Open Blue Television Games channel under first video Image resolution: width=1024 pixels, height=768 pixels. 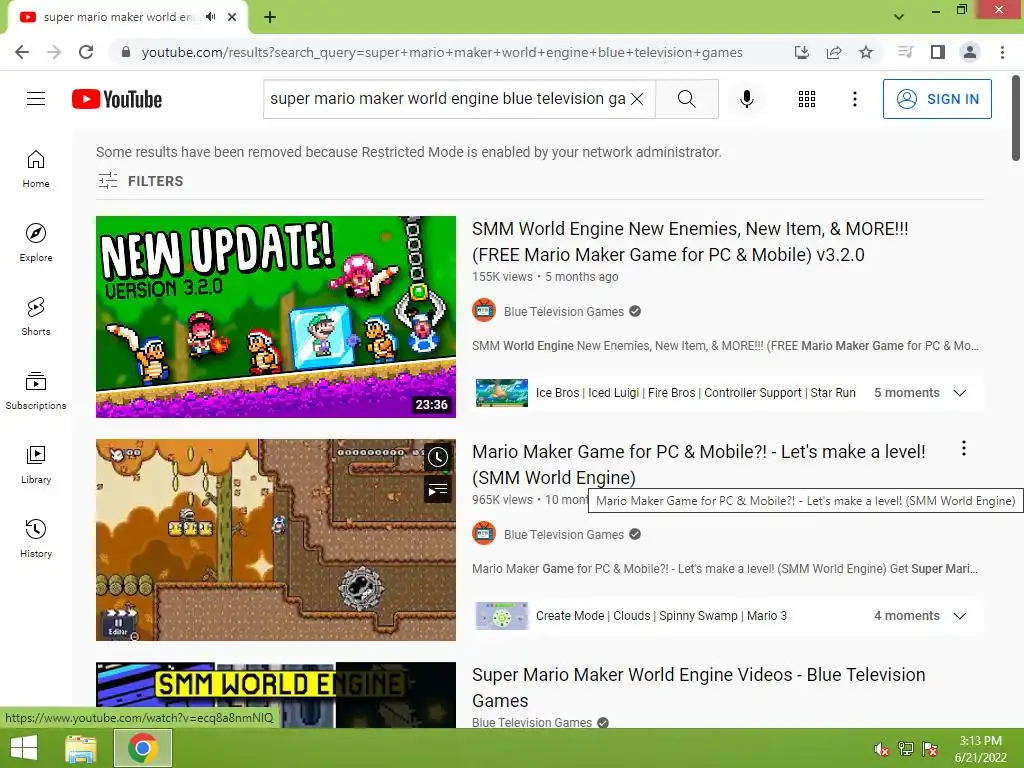564,312
